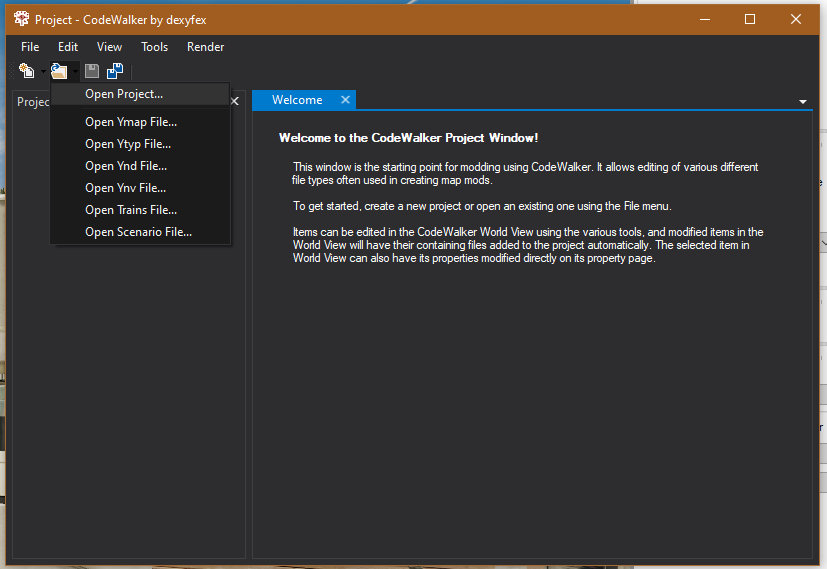Choose Open Trains File... entry

140,210
